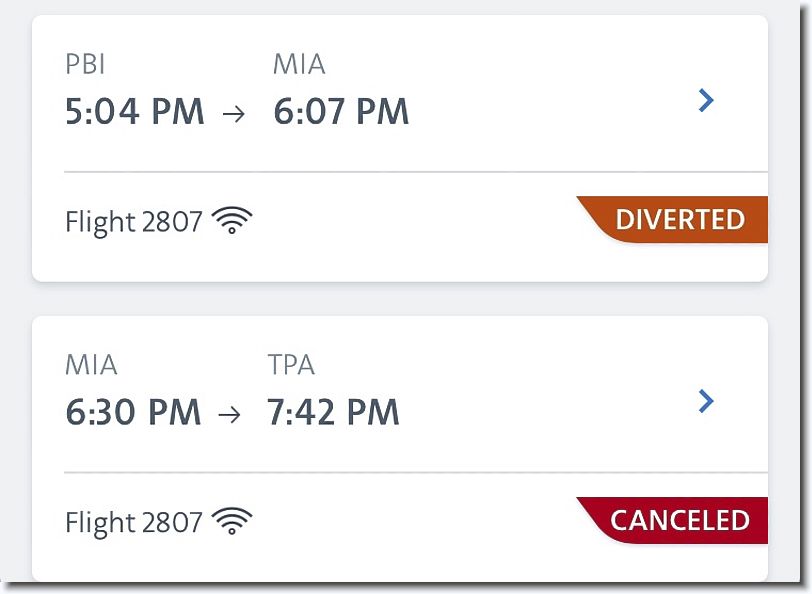Click Flight 2807 label in canceled card
812x594 pixels.
(x=134, y=522)
